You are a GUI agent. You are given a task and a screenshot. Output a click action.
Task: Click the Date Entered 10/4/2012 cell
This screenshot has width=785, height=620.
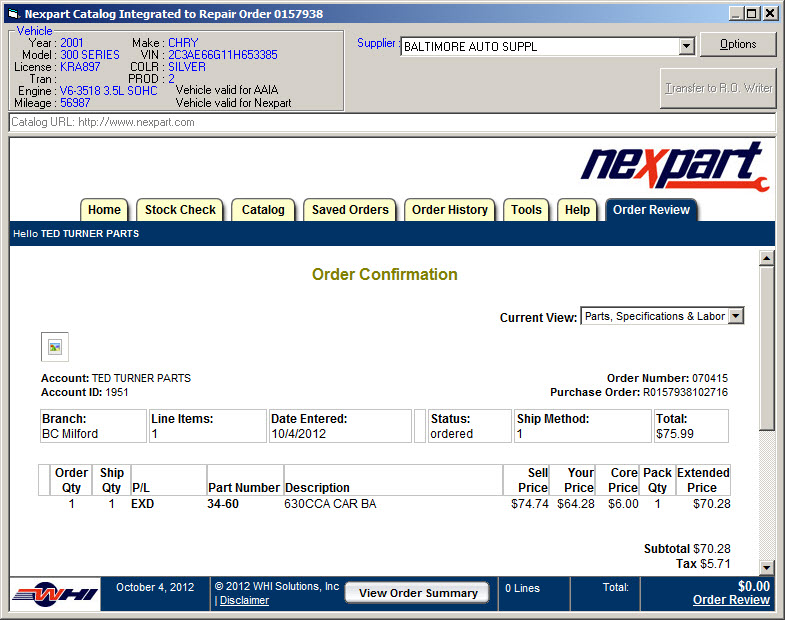coord(340,426)
